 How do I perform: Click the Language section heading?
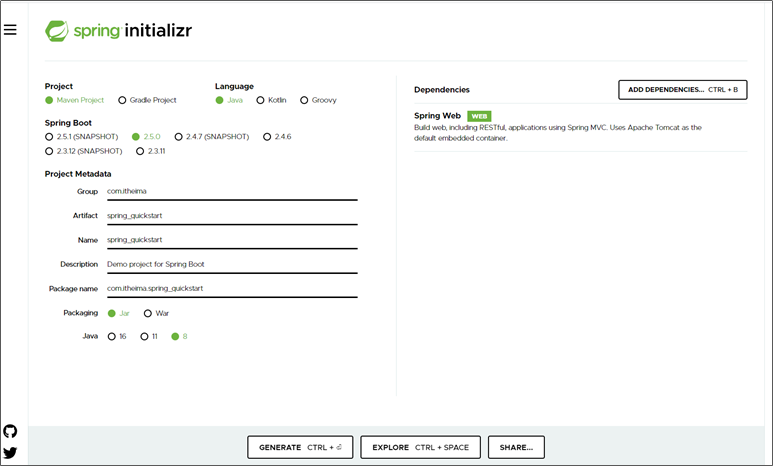[234, 86]
